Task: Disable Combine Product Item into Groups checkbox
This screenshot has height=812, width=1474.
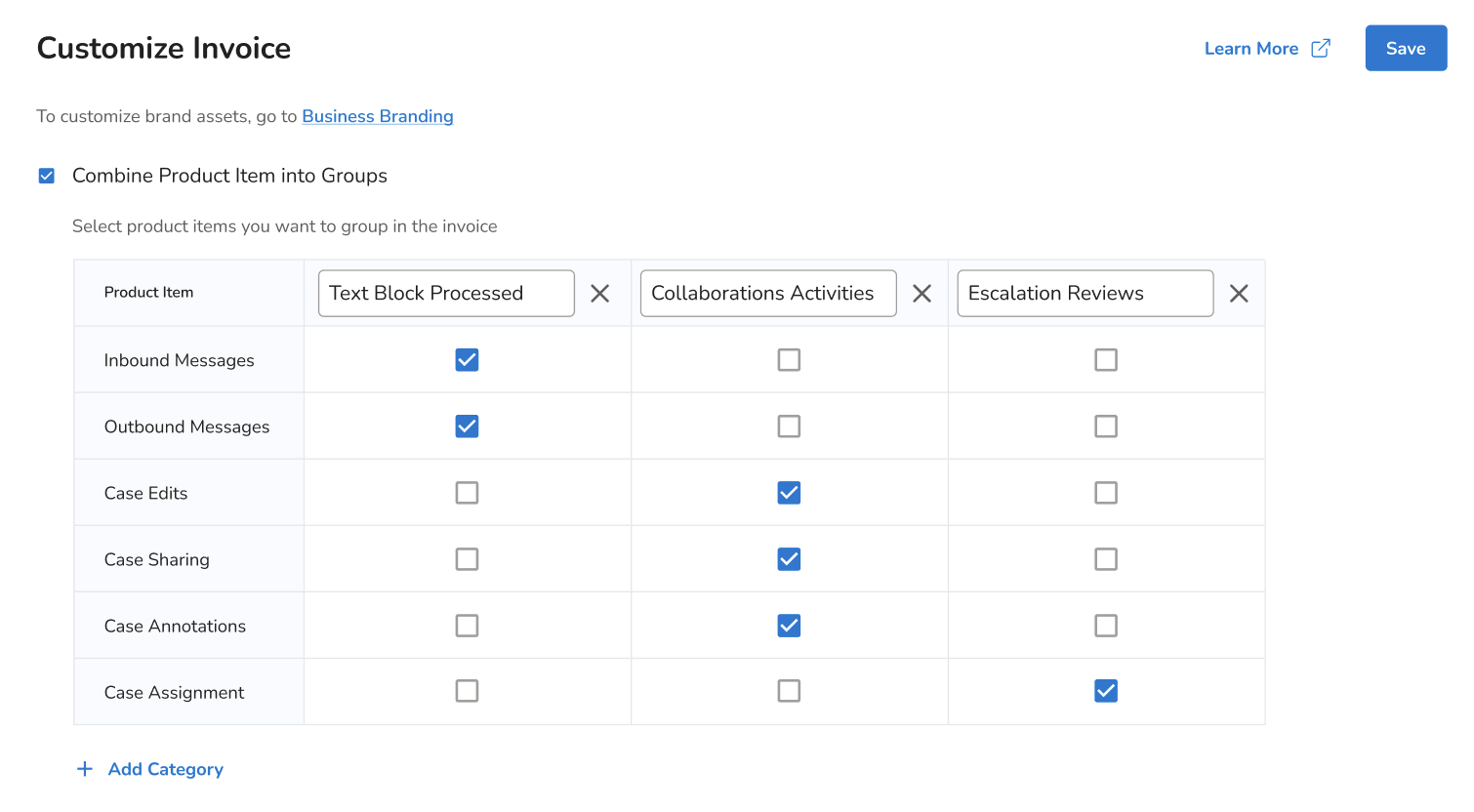Action: pyautogui.click(x=47, y=176)
